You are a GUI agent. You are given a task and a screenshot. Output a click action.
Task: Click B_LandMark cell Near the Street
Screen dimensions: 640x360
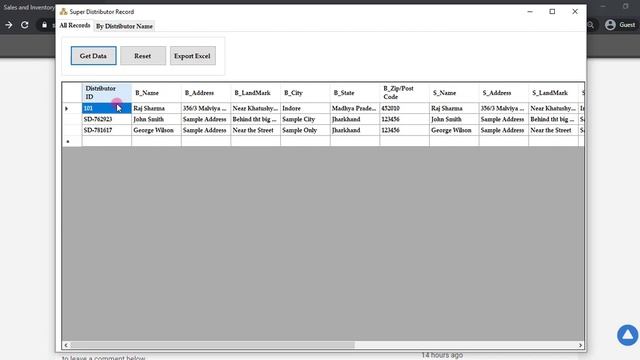click(x=256, y=130)
